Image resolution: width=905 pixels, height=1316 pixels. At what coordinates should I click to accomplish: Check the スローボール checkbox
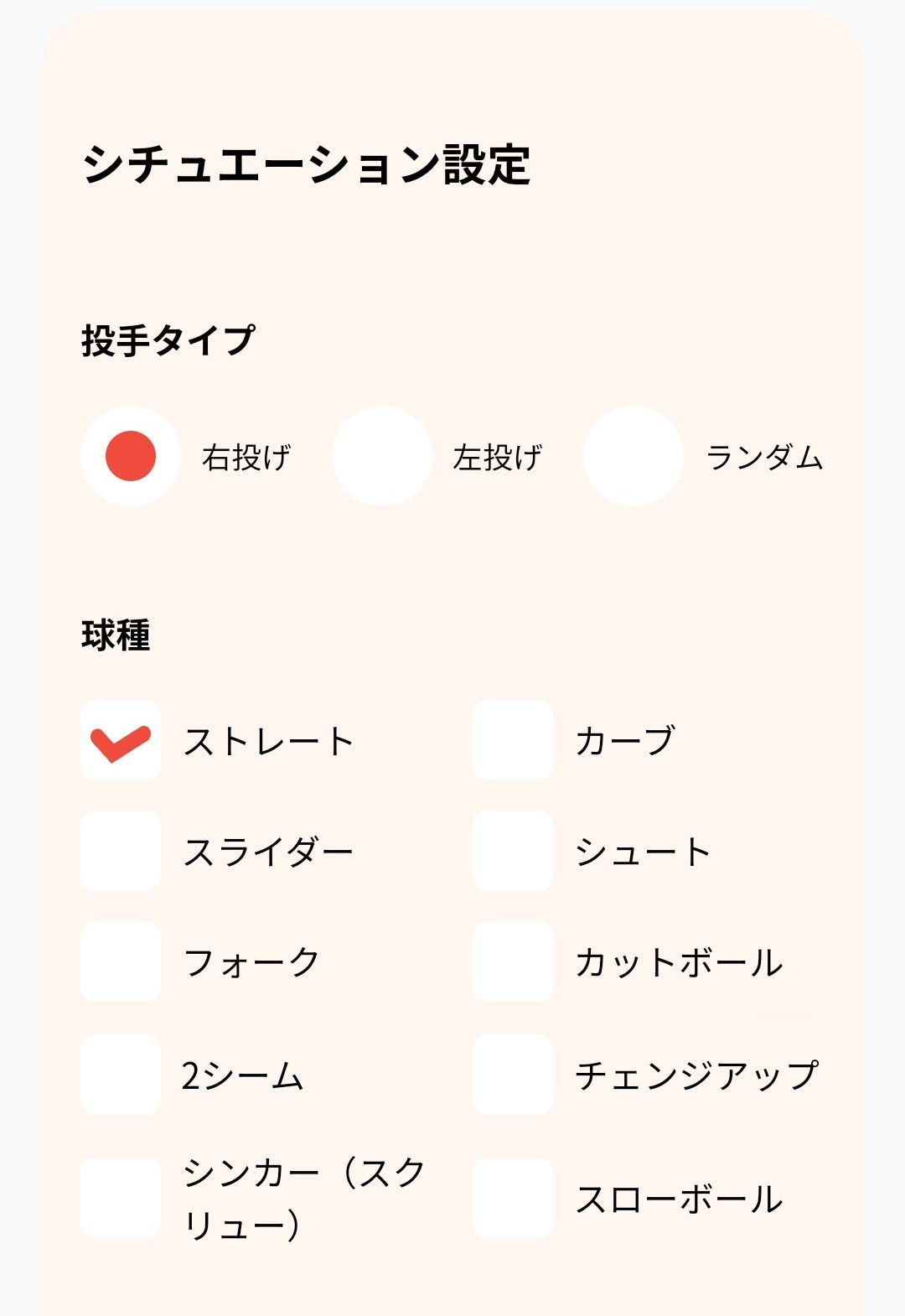pos(513,1198)
